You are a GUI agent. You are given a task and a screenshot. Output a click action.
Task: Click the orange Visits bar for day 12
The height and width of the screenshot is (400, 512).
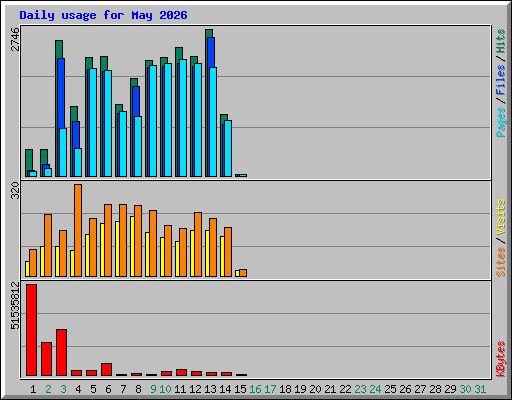click(x=198, y=244)
